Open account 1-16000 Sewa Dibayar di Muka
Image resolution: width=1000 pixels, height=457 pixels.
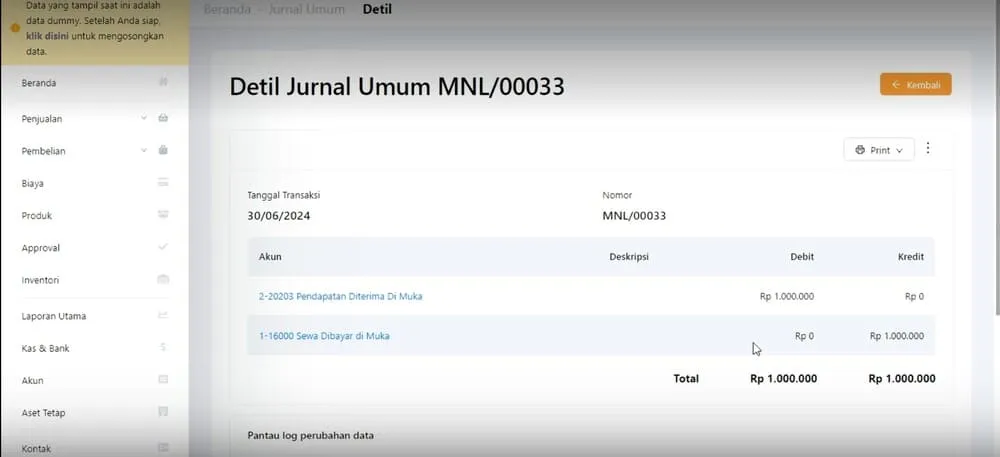point(324,336)
